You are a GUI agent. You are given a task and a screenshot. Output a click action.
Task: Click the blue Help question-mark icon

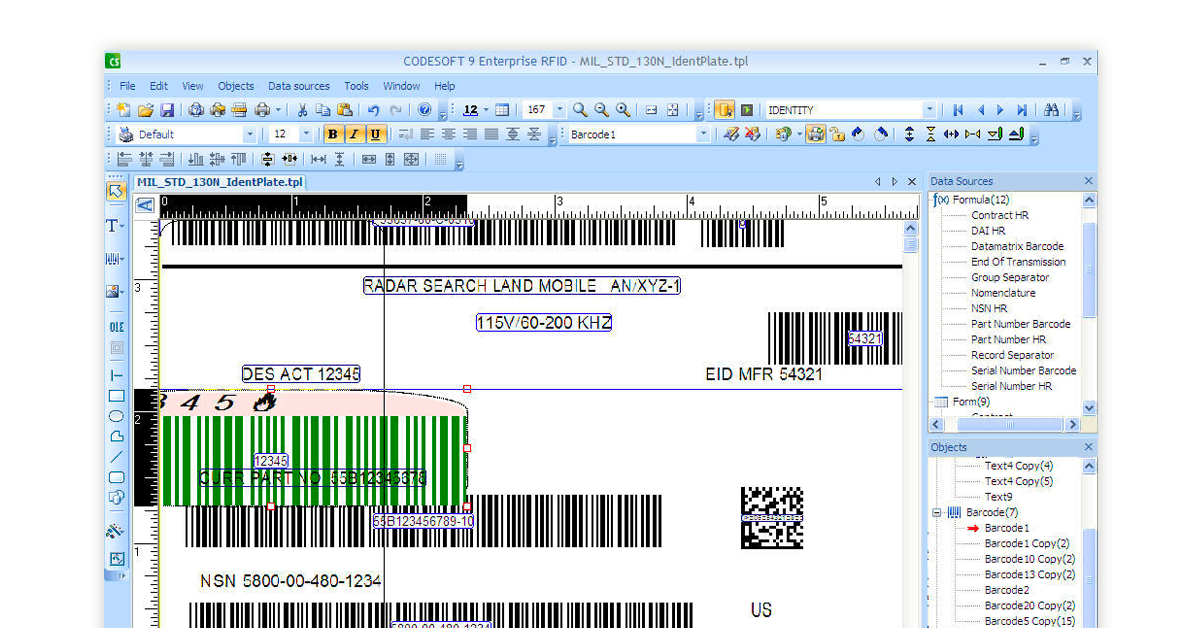(x=424, y=110)
